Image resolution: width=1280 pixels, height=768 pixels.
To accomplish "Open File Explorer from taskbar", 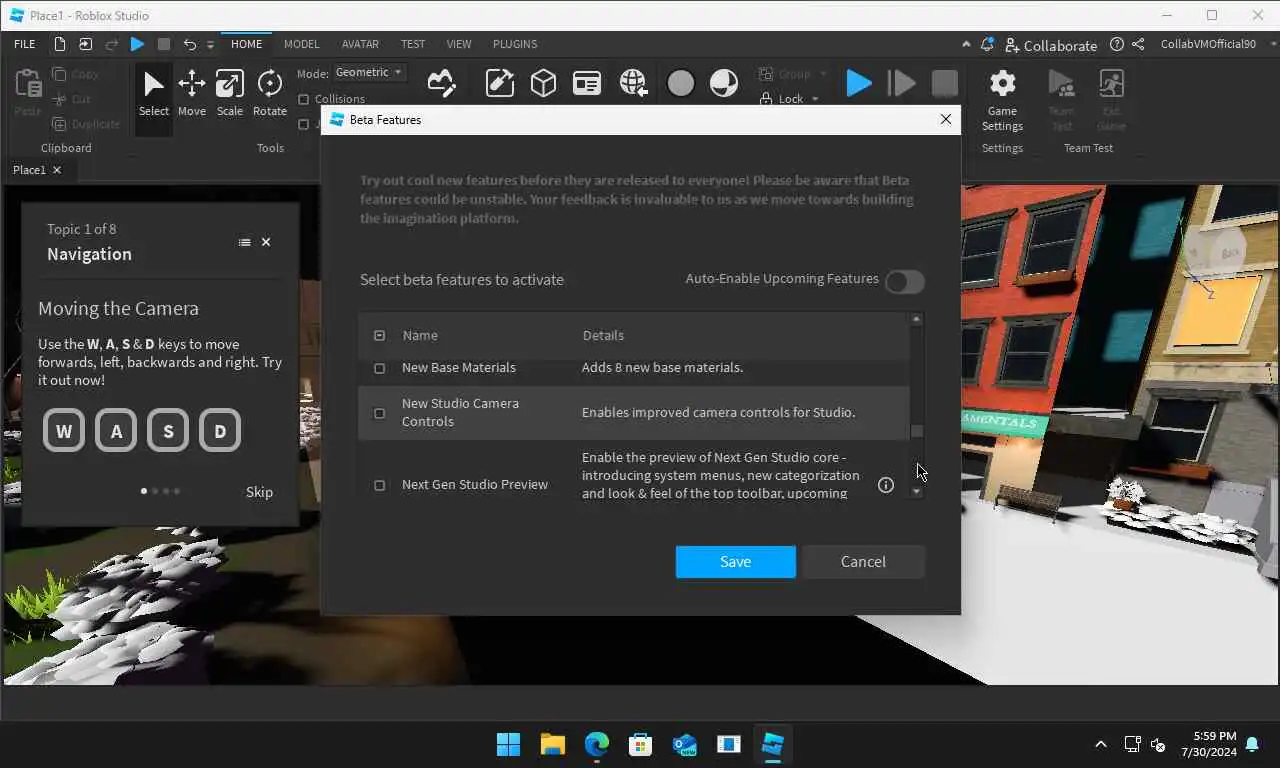I will 552,744.
